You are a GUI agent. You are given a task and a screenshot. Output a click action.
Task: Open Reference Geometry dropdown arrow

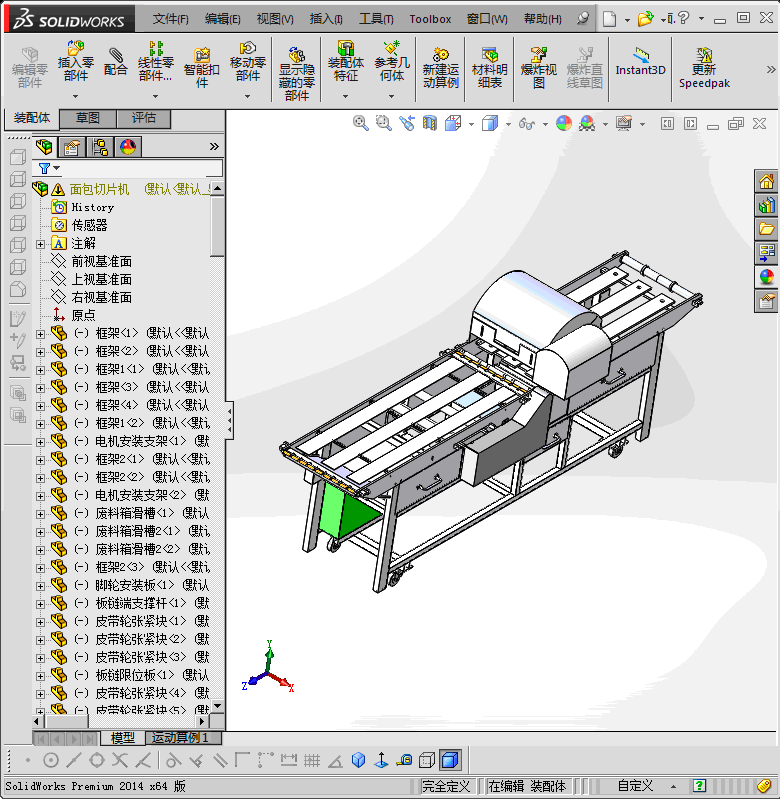coord(391,96)
